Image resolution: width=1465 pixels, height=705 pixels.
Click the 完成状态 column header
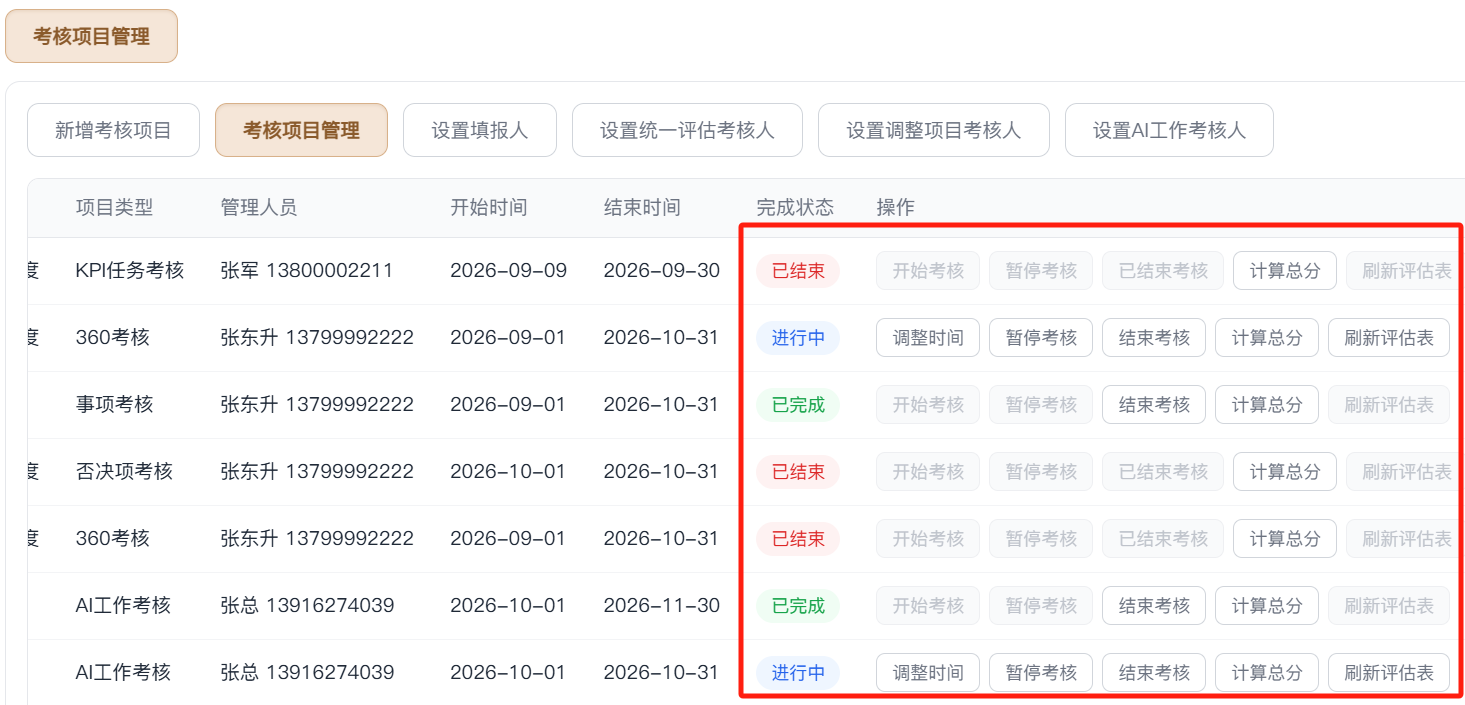click(x=795, y=207)
